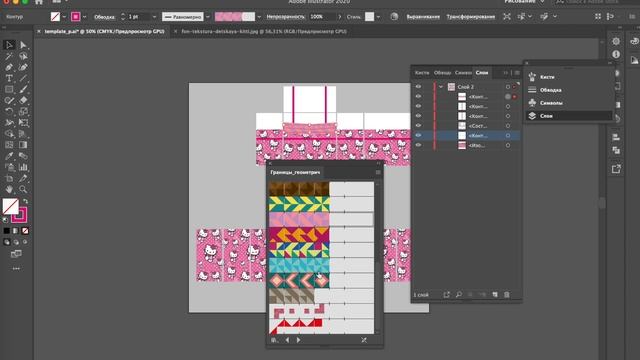Select the Rectangle tool
Viewport: 640px width, 360px height.
click(9, 89)
